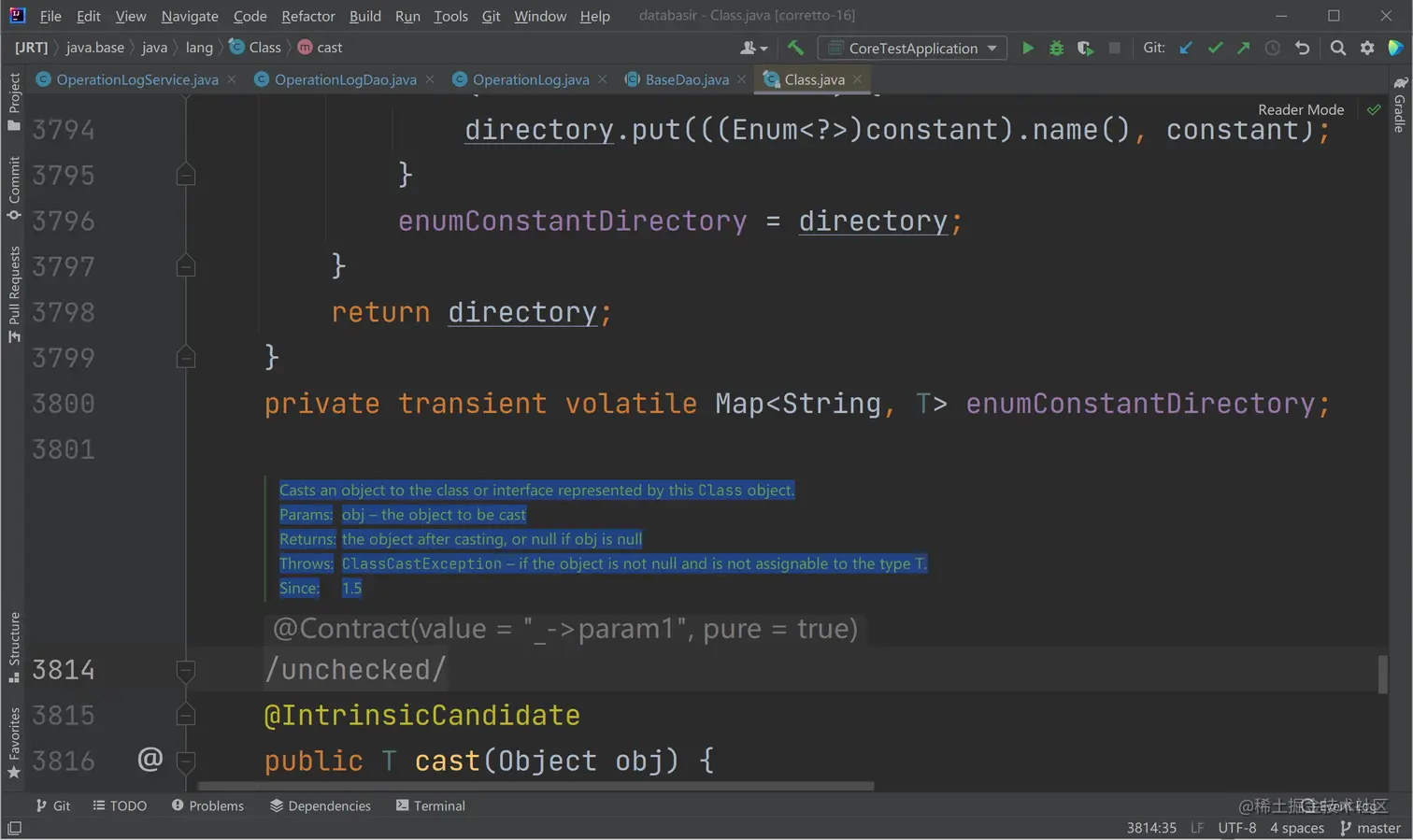Click the cast method breadcrumb
Image resolution: width=1413 pixels, height=840 pixels.
pos(321,48)
